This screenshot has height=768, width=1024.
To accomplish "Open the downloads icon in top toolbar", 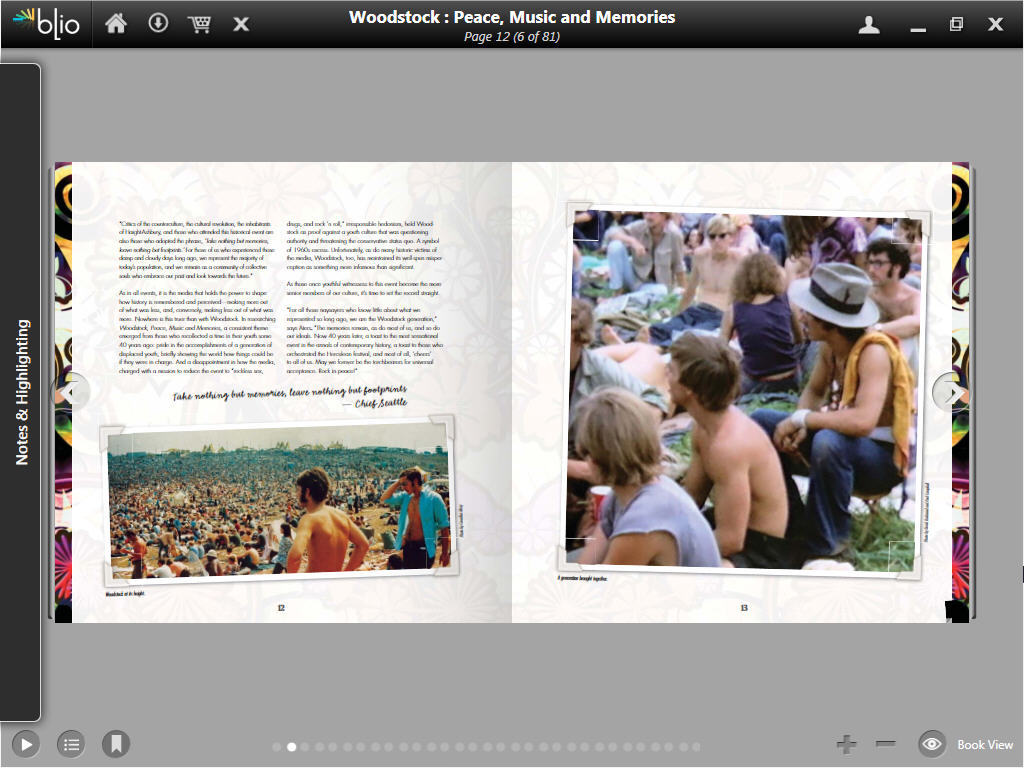I will point(158,24).
